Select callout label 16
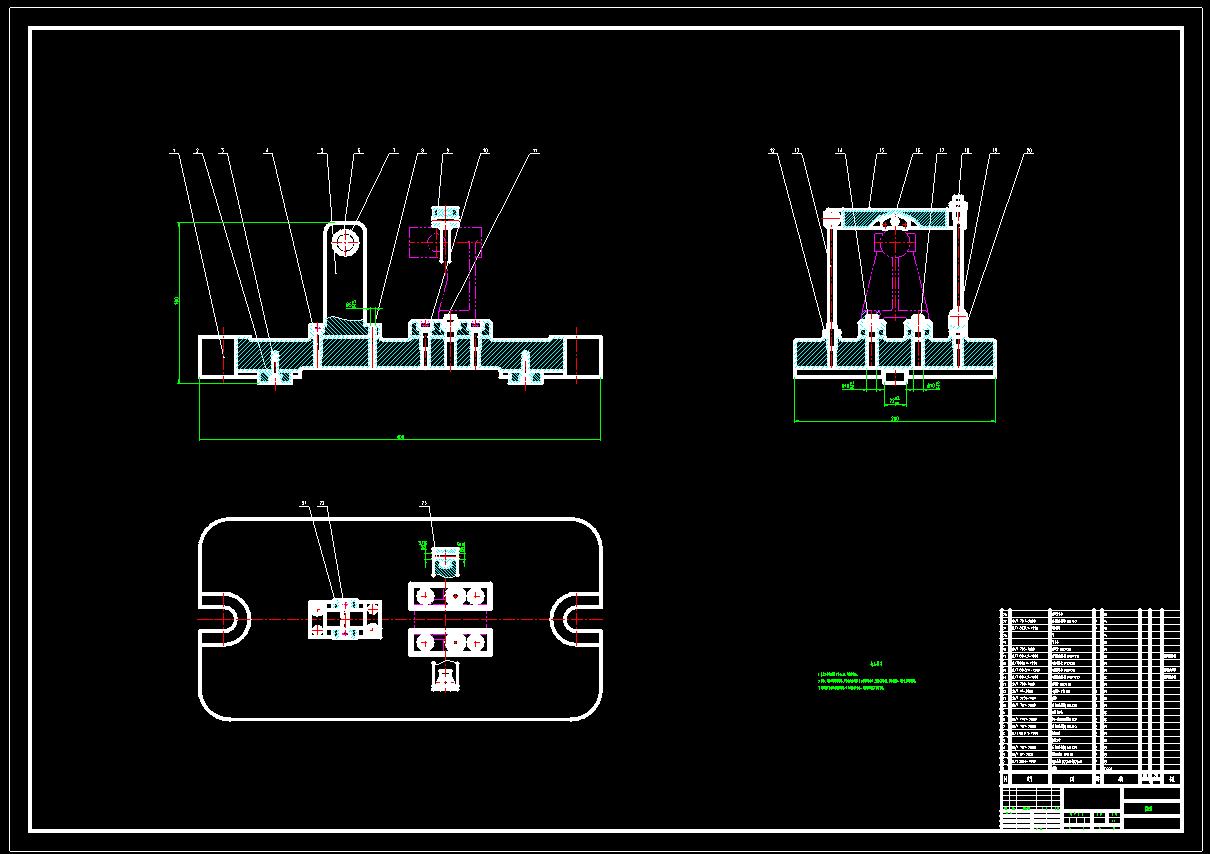 [x=918, y=151]
